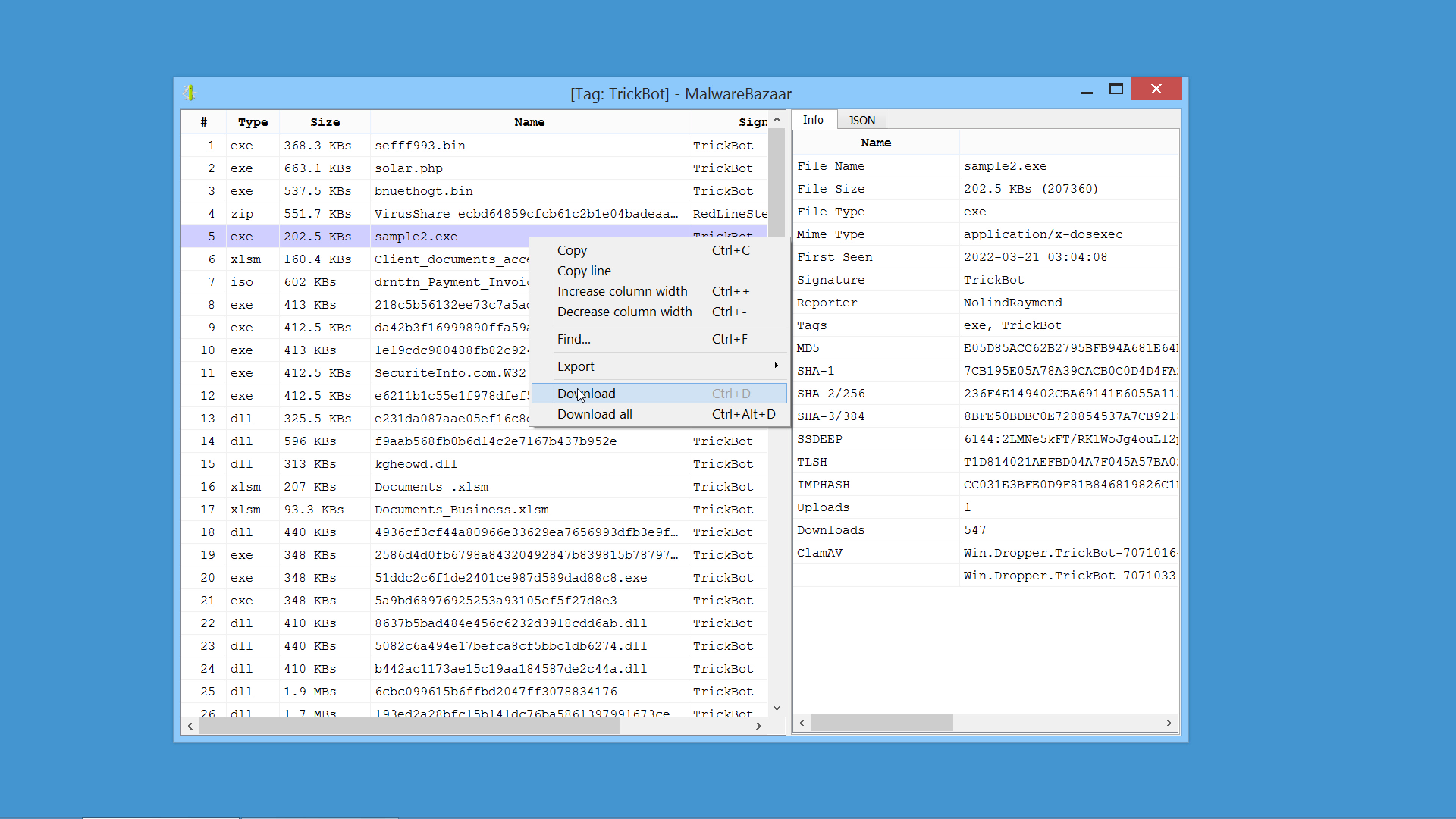This screenshot has width=1456, height=819.
Task: Select row kgheowd.dll
Action: click(x=475, y=464)
